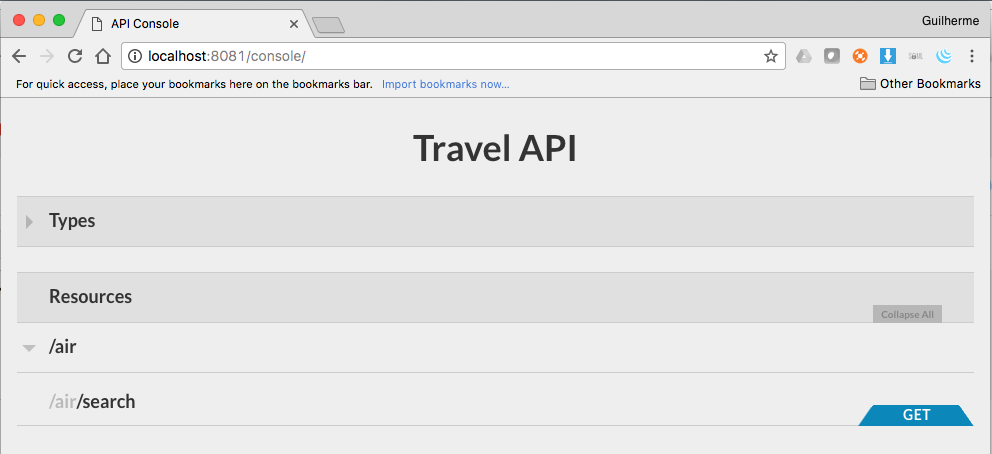Reload the API Console page

coord(74,56)
